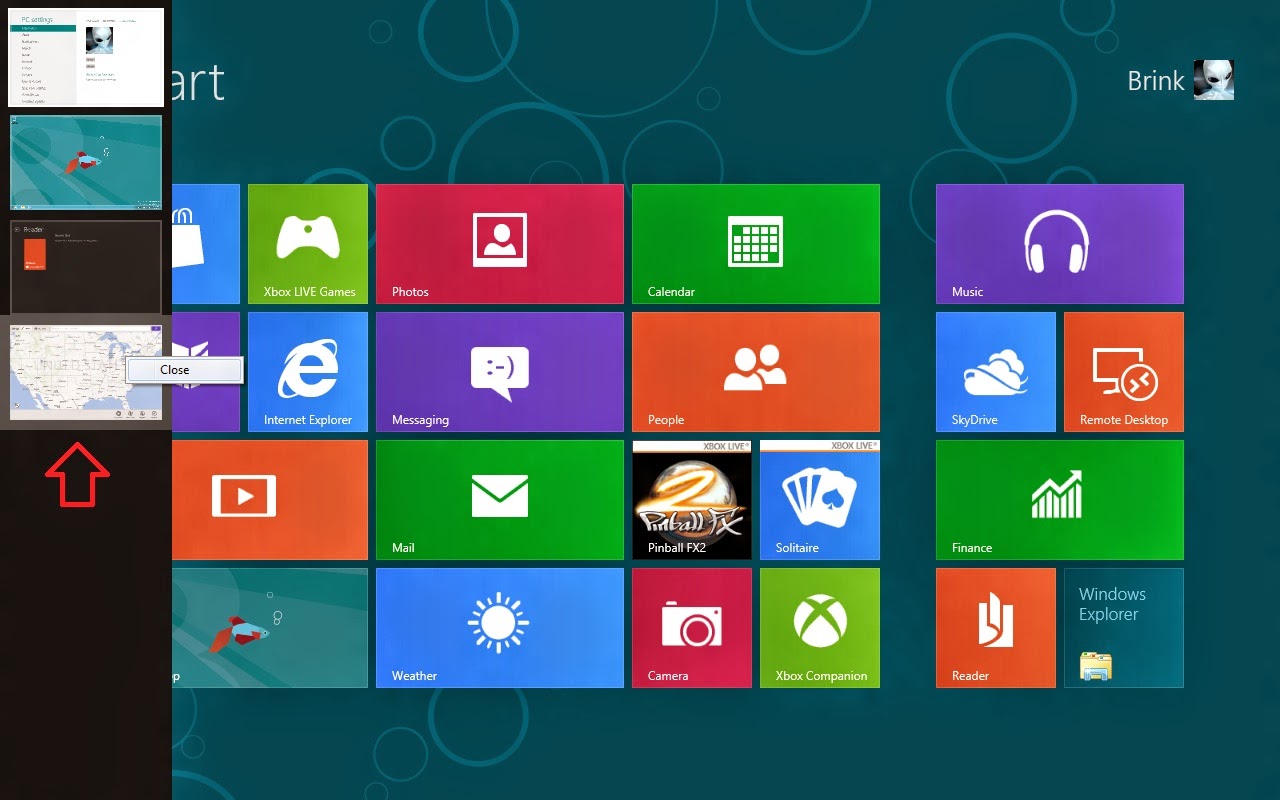Viewport: 1280px width, 800px height.
Task: Switch to the Desktop thumbnail in the sidebar
Action: coord(85,162)
